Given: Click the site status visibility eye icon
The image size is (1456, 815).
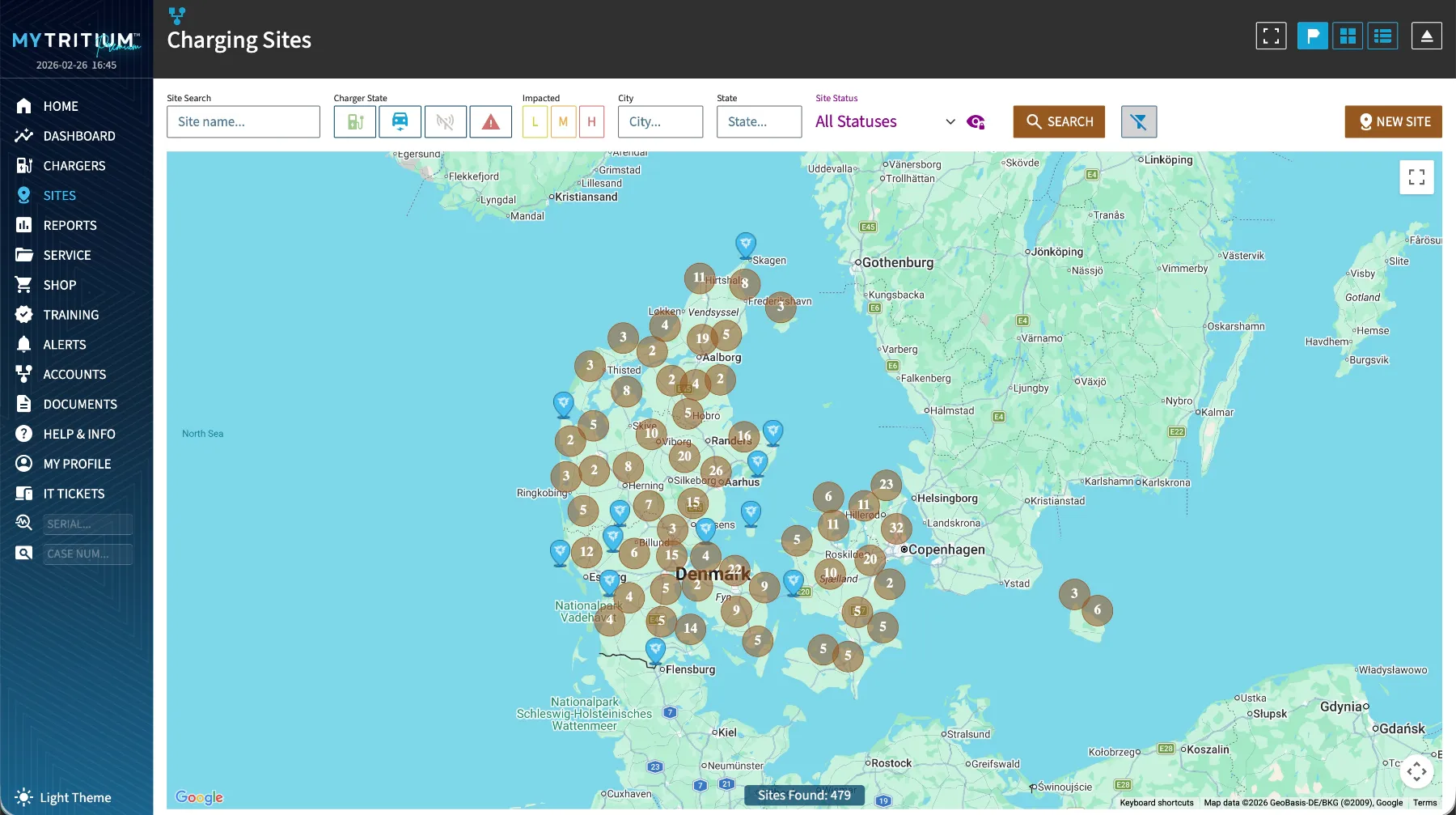Looking at the screenshot, I should pos(976,122).
